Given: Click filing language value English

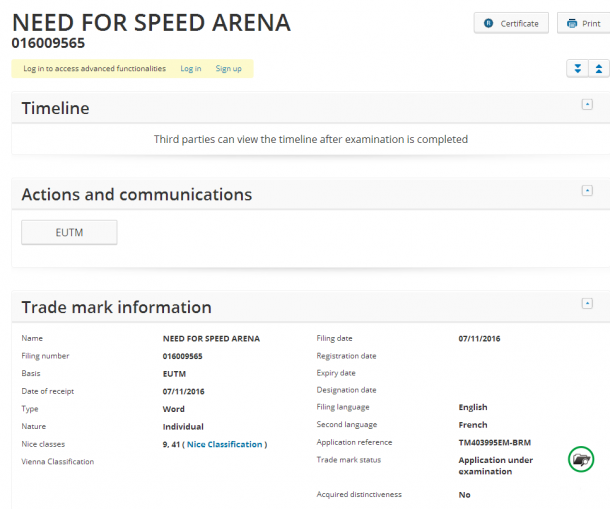Looking at the screenshot, I should pyautogui.click(x=473, y=407).
